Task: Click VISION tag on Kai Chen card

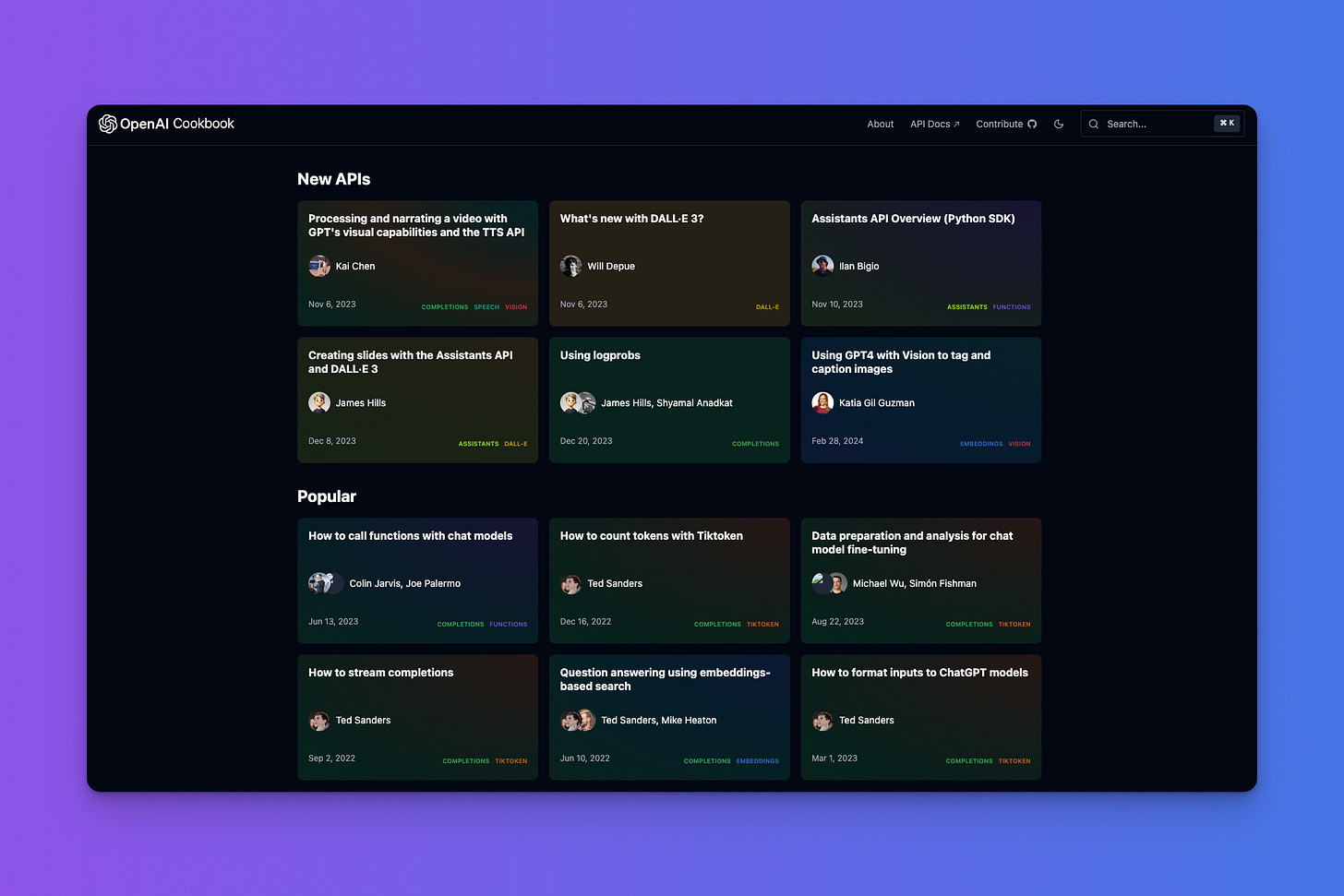Action: coord(516,307)
